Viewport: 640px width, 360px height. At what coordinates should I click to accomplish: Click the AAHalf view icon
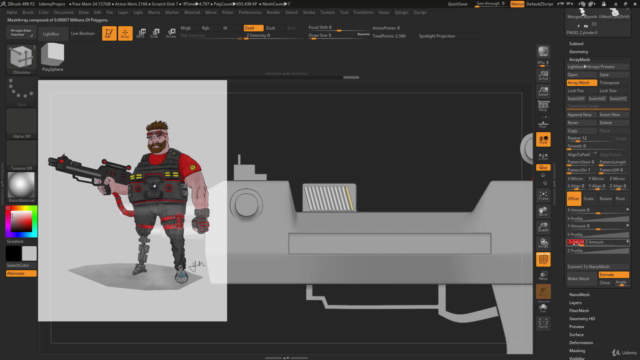coord(543,91)
